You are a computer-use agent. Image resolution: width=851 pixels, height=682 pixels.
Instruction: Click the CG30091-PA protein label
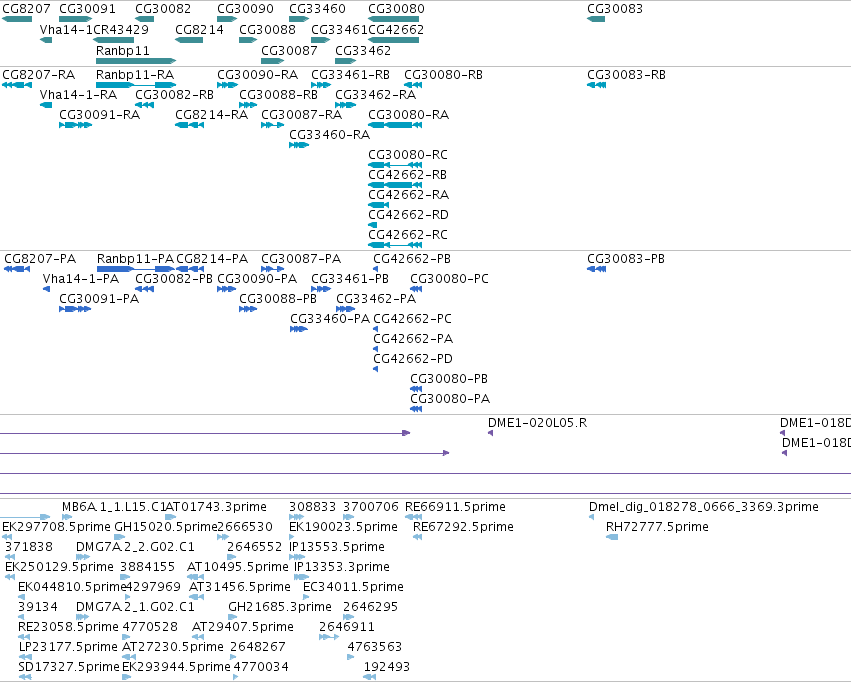click(x=99, y=298)
